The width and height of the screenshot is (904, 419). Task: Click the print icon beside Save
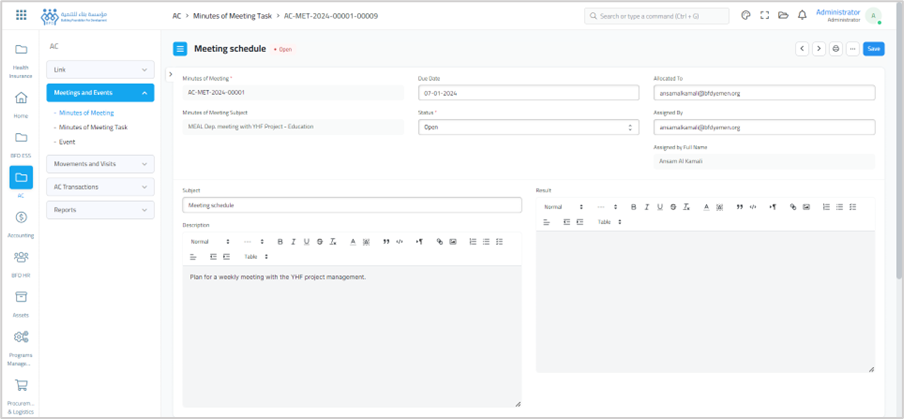pos(836,49)
